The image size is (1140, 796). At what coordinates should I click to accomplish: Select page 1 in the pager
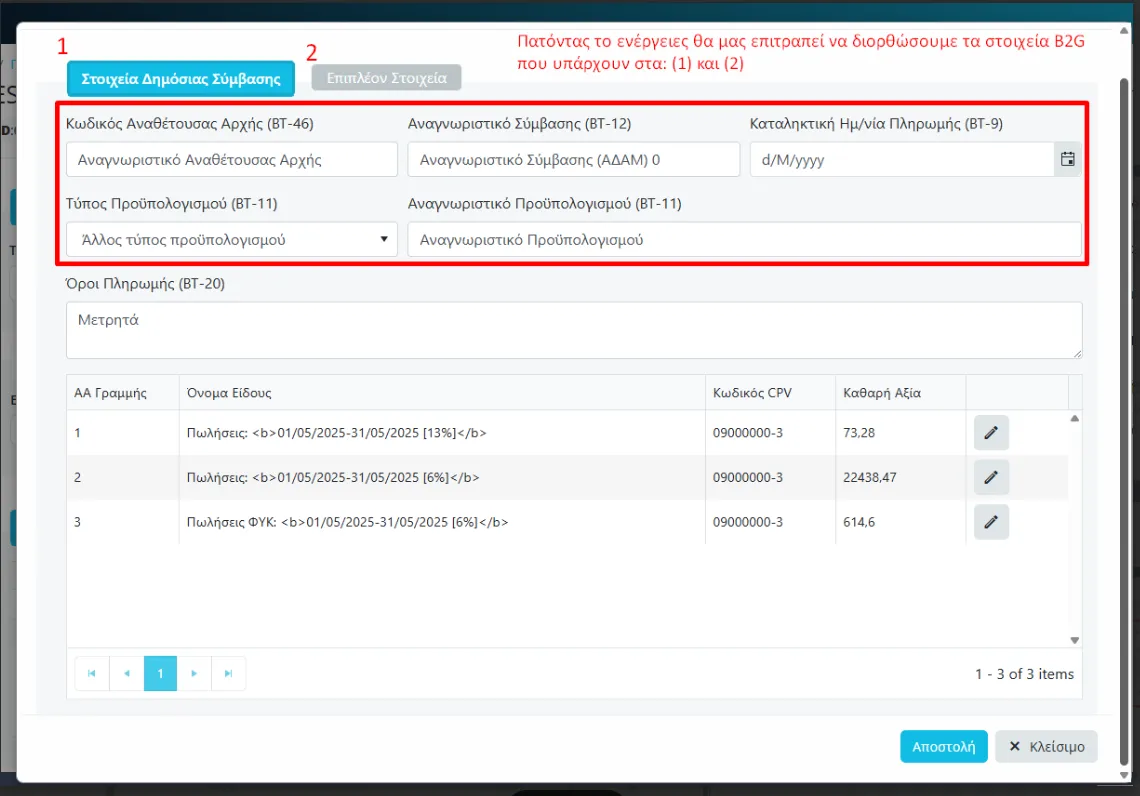click(160, 674)
